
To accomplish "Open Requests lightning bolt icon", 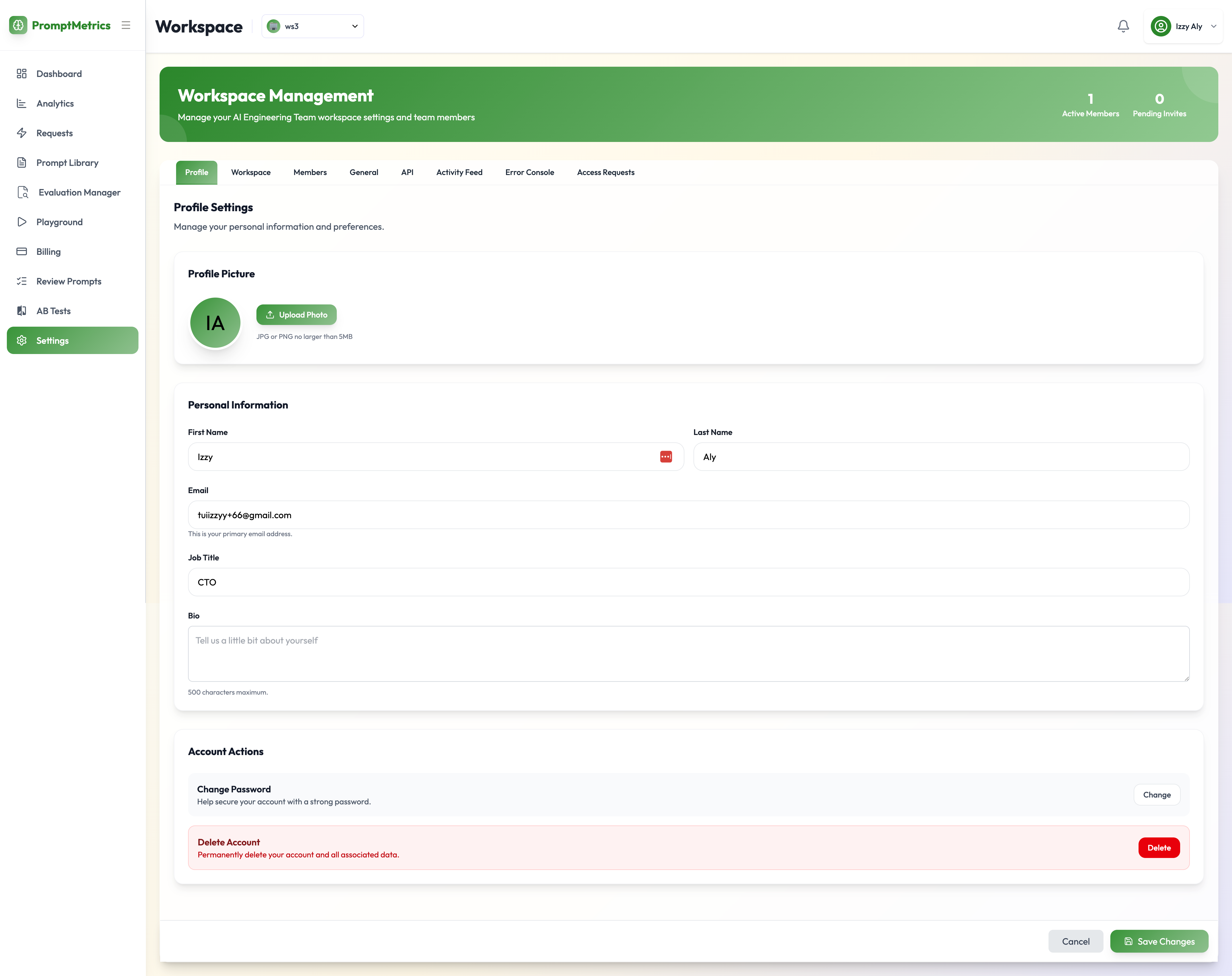I will click(22, 133).
